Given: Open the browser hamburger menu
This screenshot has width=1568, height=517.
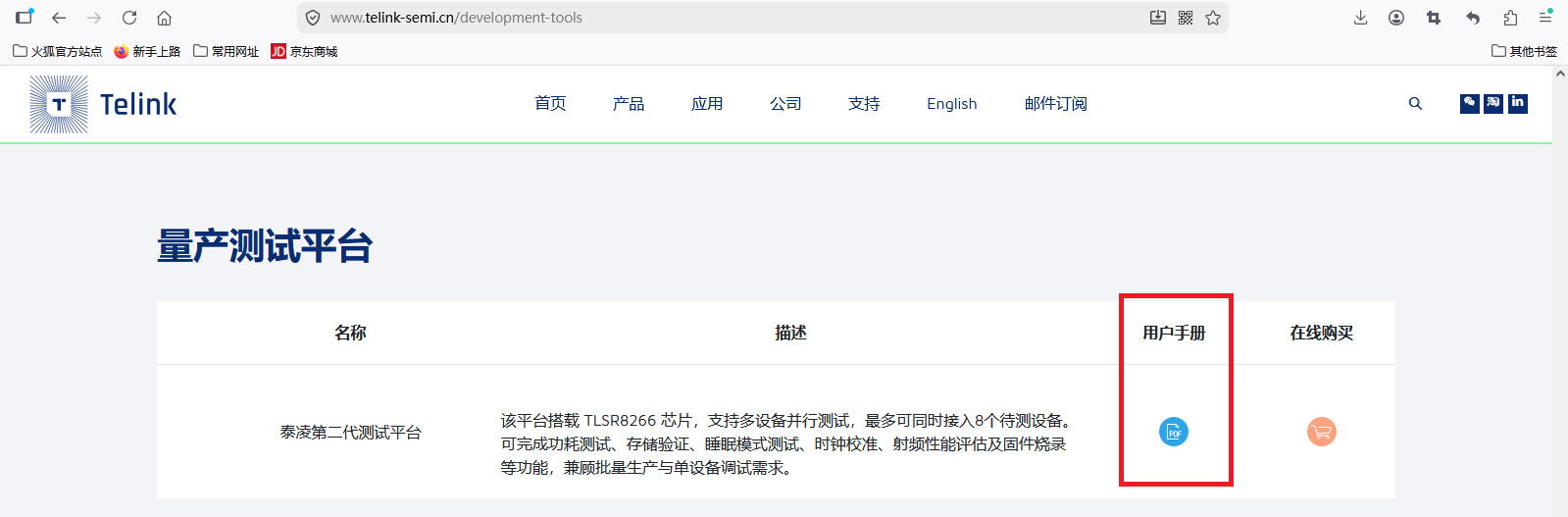Looking at the screenshot, I should [x=1545, y=18].
